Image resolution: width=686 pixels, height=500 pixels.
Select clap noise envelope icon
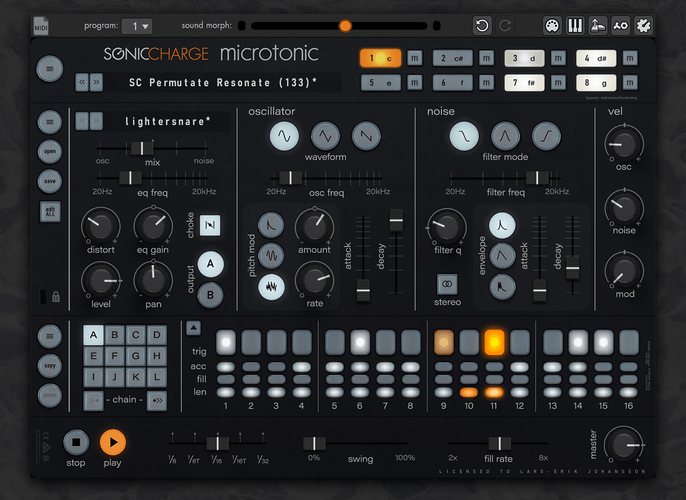pyautogui.click(x=502, y=287)
